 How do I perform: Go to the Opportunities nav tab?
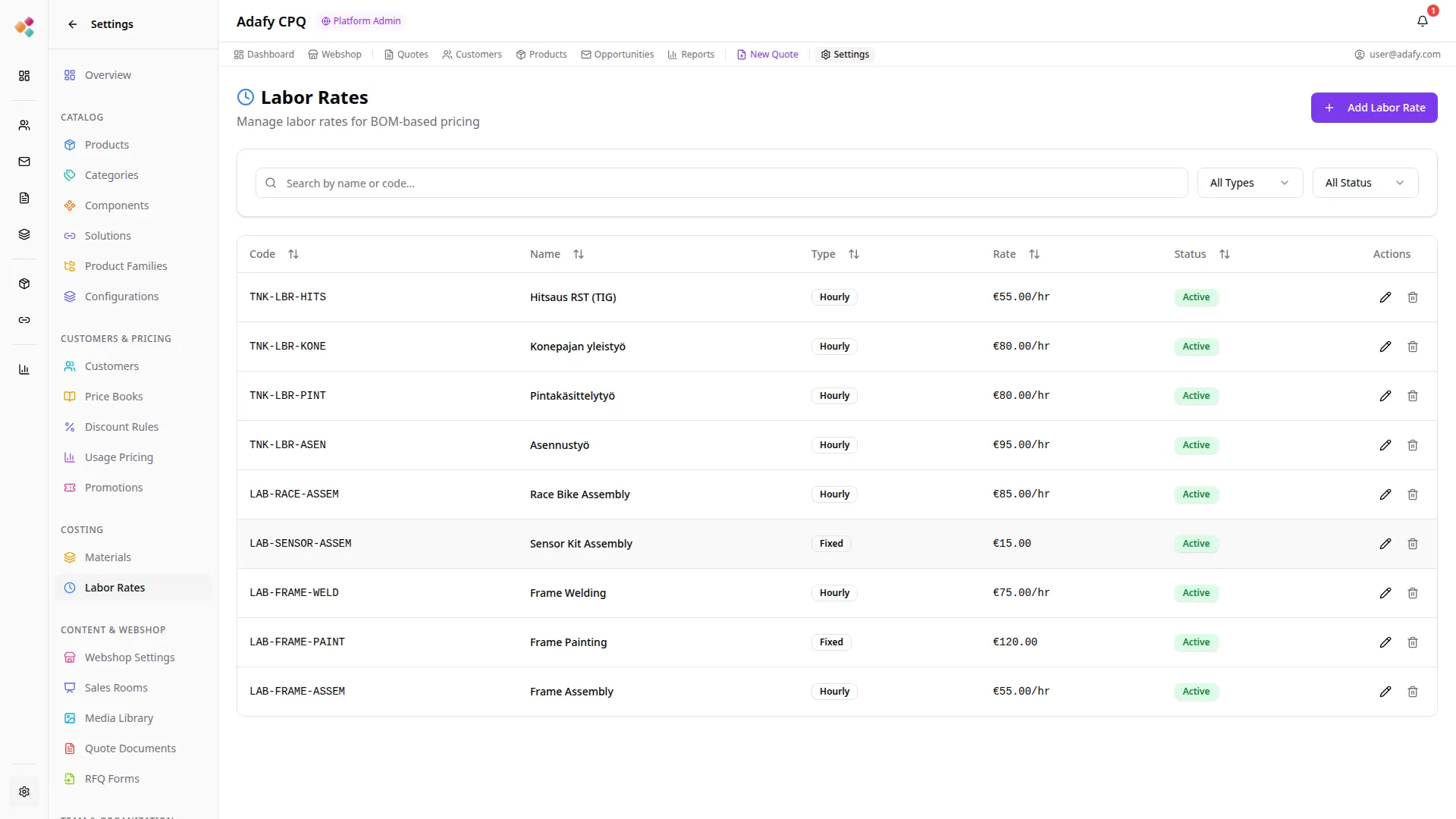pos(617,55)
